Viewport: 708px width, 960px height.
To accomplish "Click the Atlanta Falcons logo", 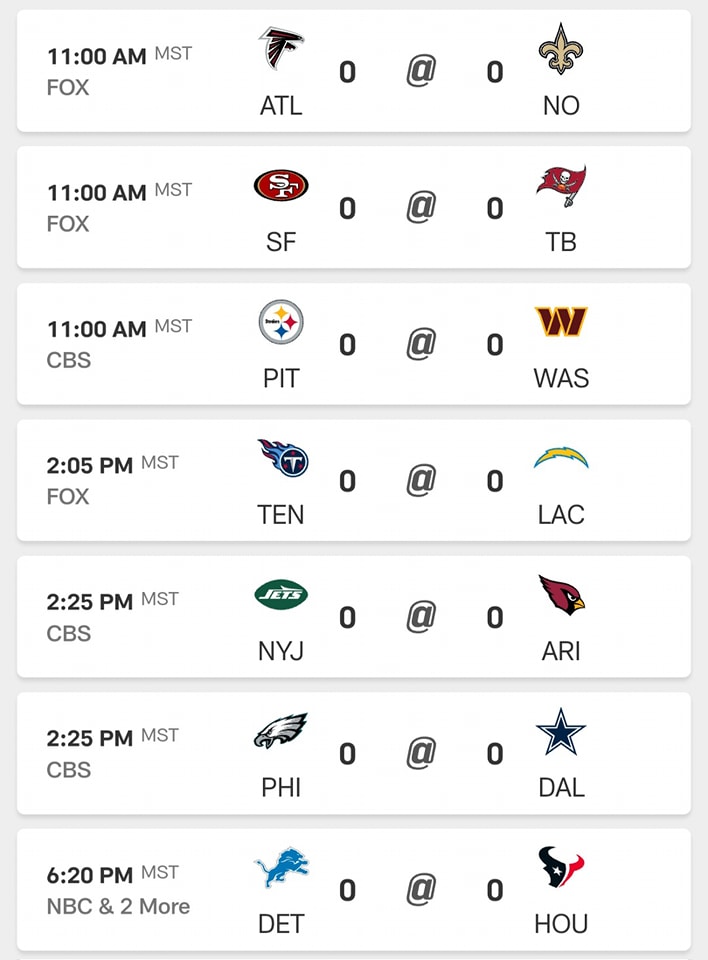I will [281, 48].
